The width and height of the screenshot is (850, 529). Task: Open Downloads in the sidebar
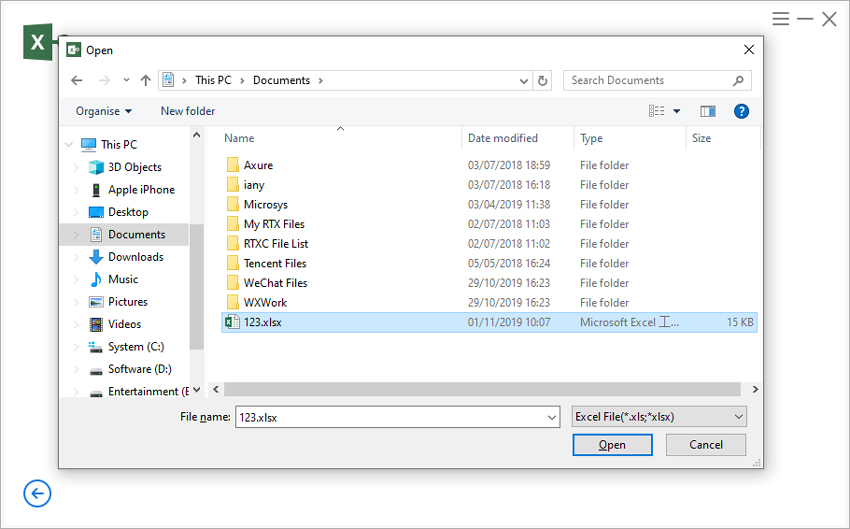136,257
